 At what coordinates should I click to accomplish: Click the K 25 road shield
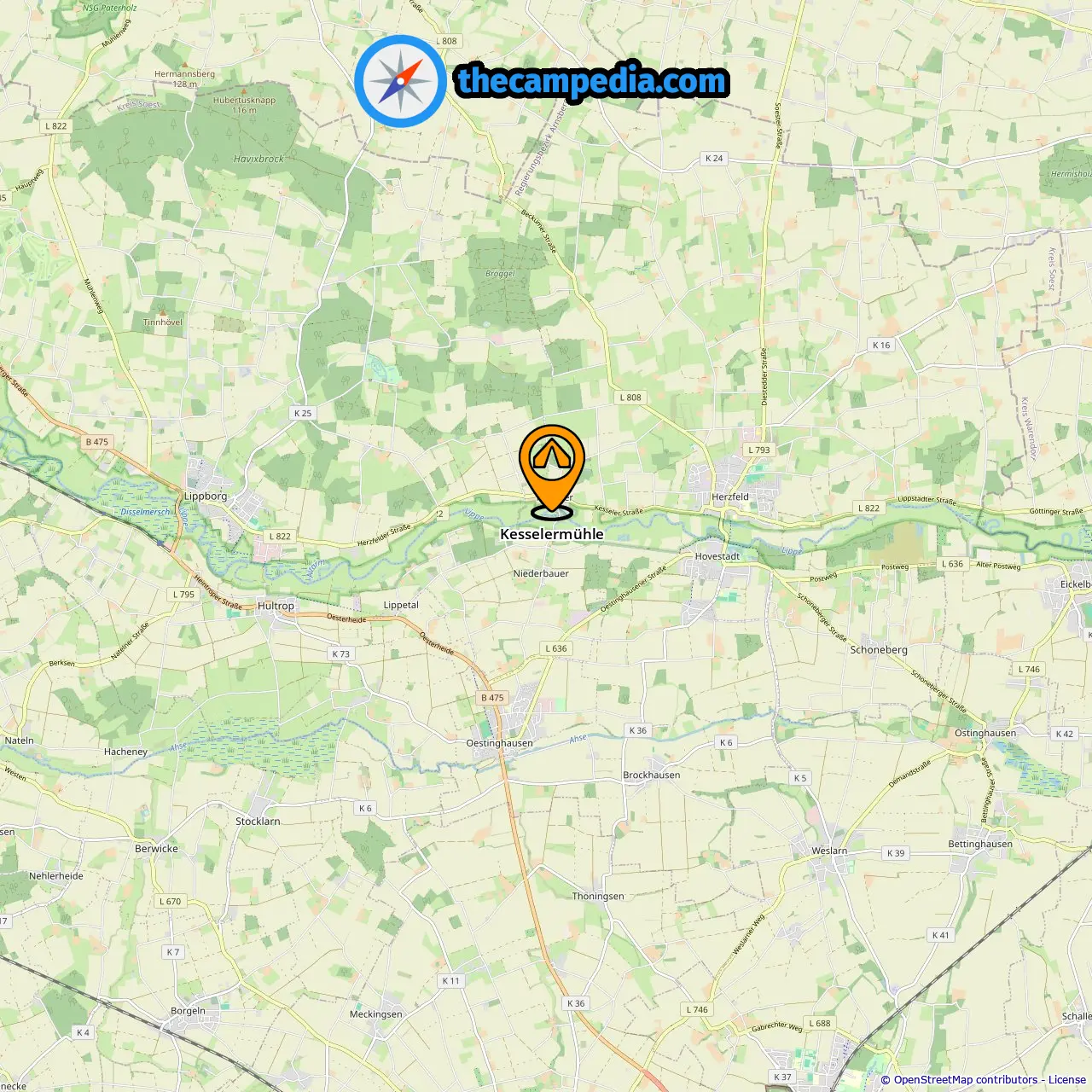[303, 413]
